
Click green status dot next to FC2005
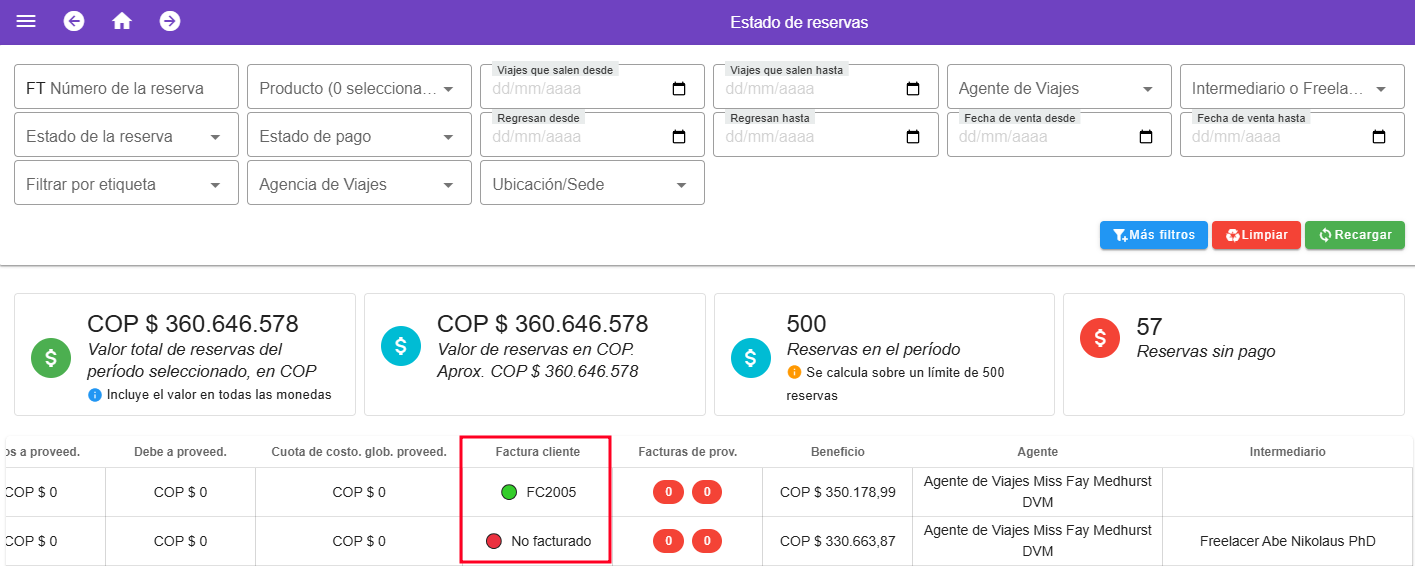(509, 492)
